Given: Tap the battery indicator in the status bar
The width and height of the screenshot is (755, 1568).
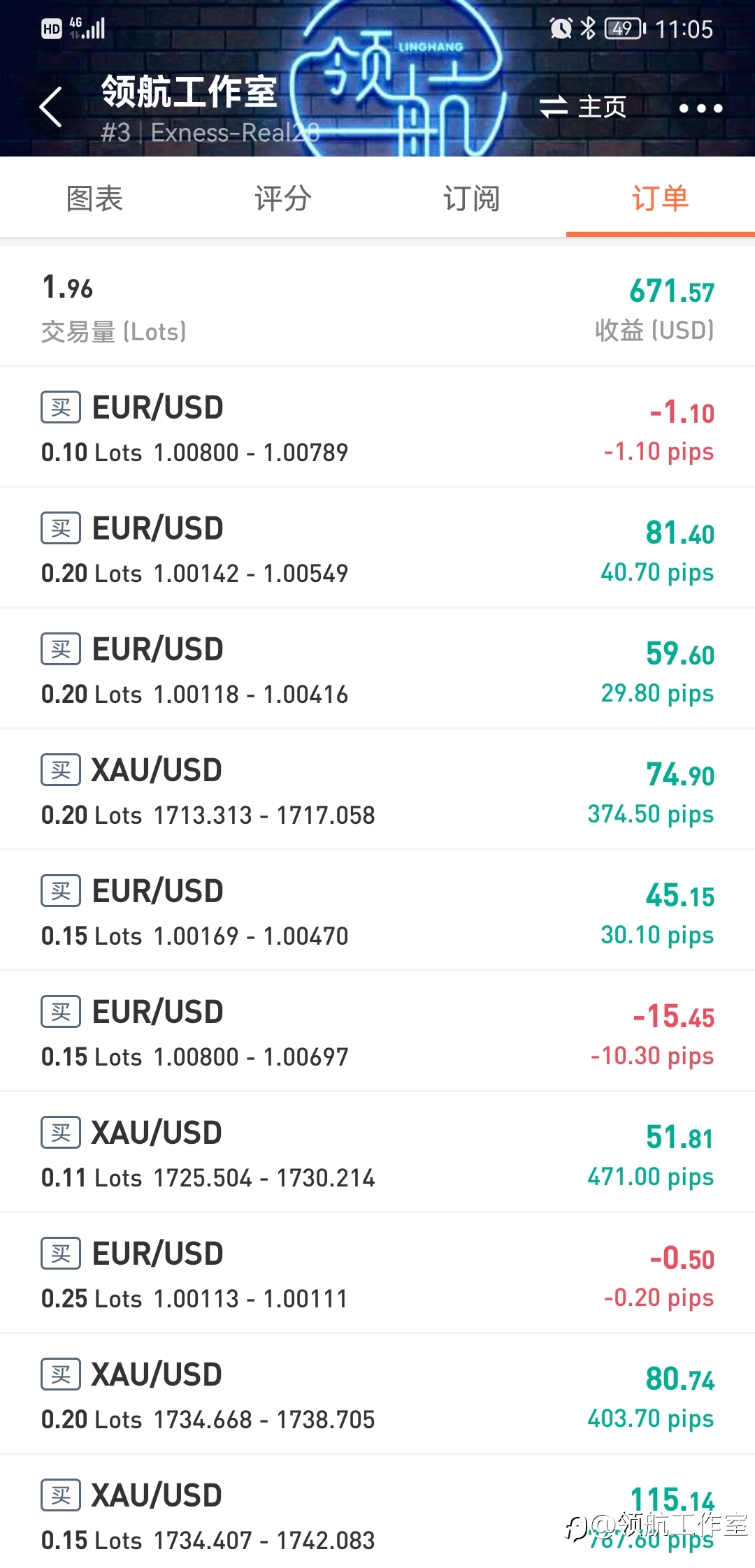Looking at the screenshot, I should 625,29.
